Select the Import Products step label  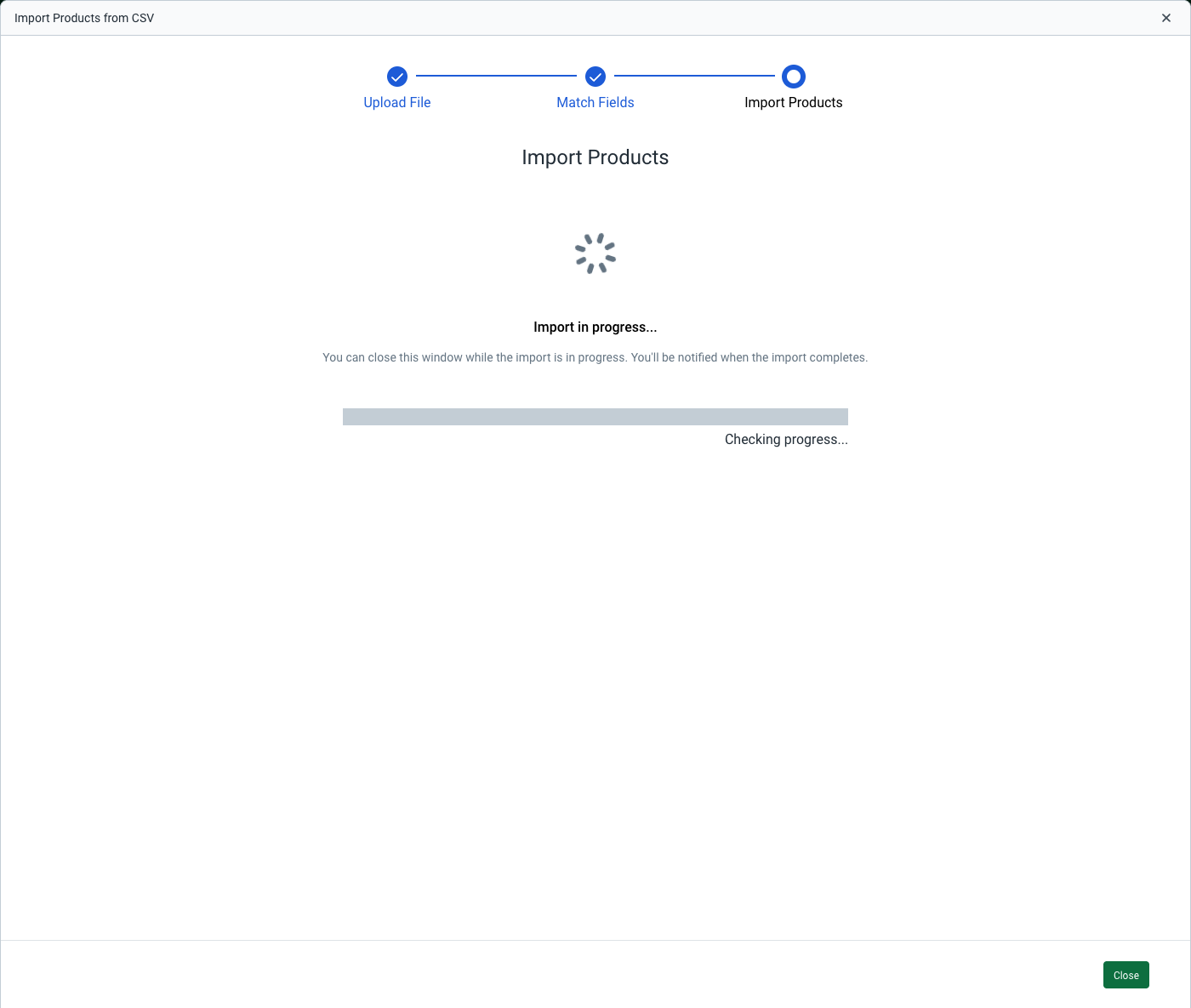[x=794, y=102]
